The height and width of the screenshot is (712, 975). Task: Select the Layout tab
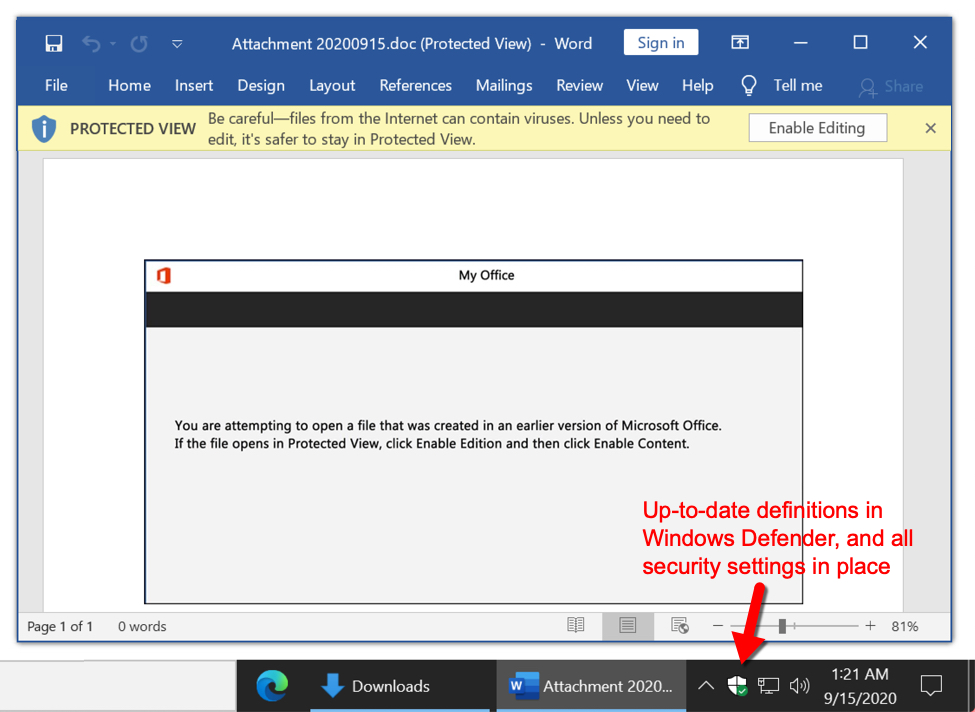pos(332,85)
